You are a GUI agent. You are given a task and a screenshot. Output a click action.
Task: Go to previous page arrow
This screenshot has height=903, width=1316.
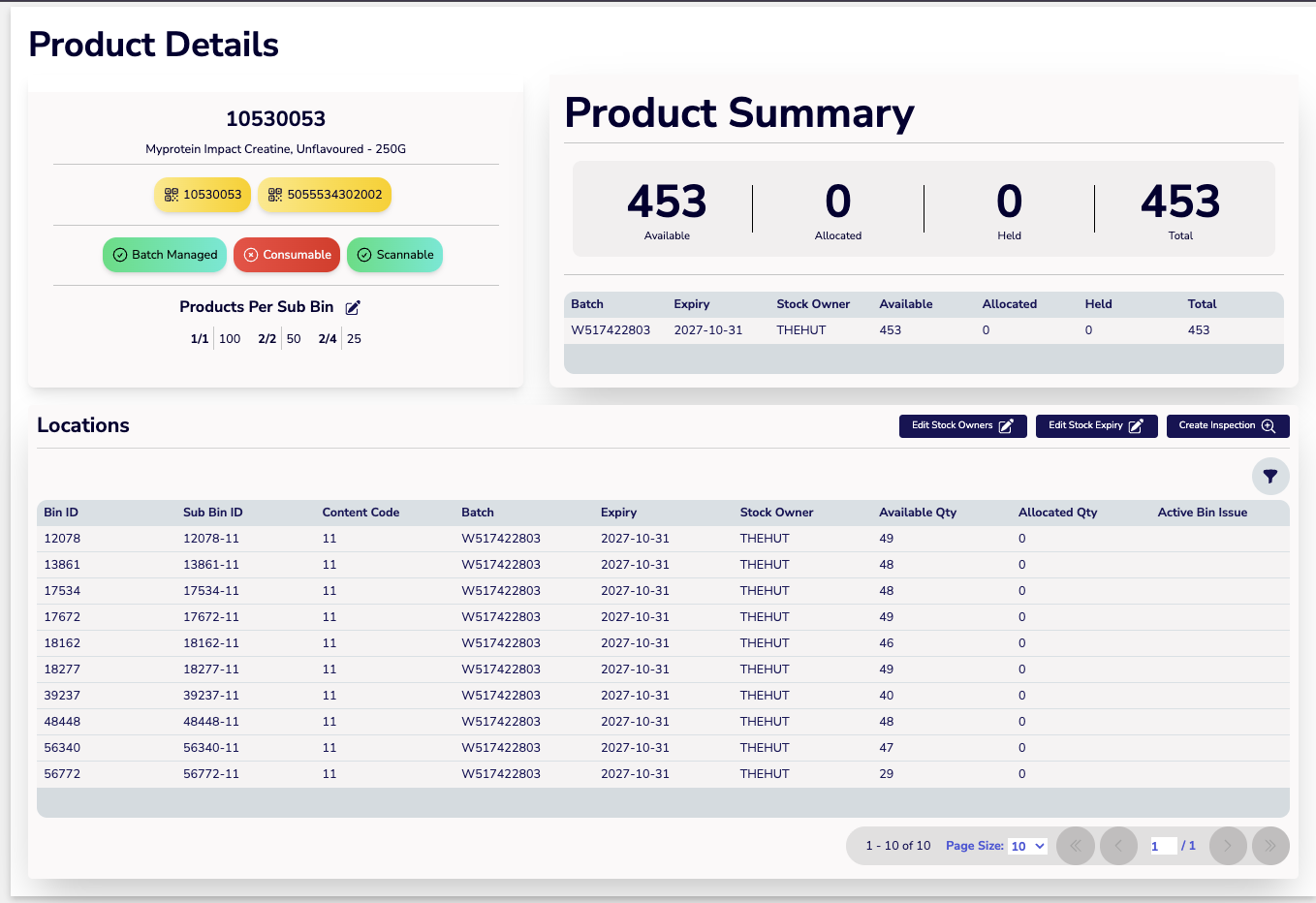tap(1118, 846)
